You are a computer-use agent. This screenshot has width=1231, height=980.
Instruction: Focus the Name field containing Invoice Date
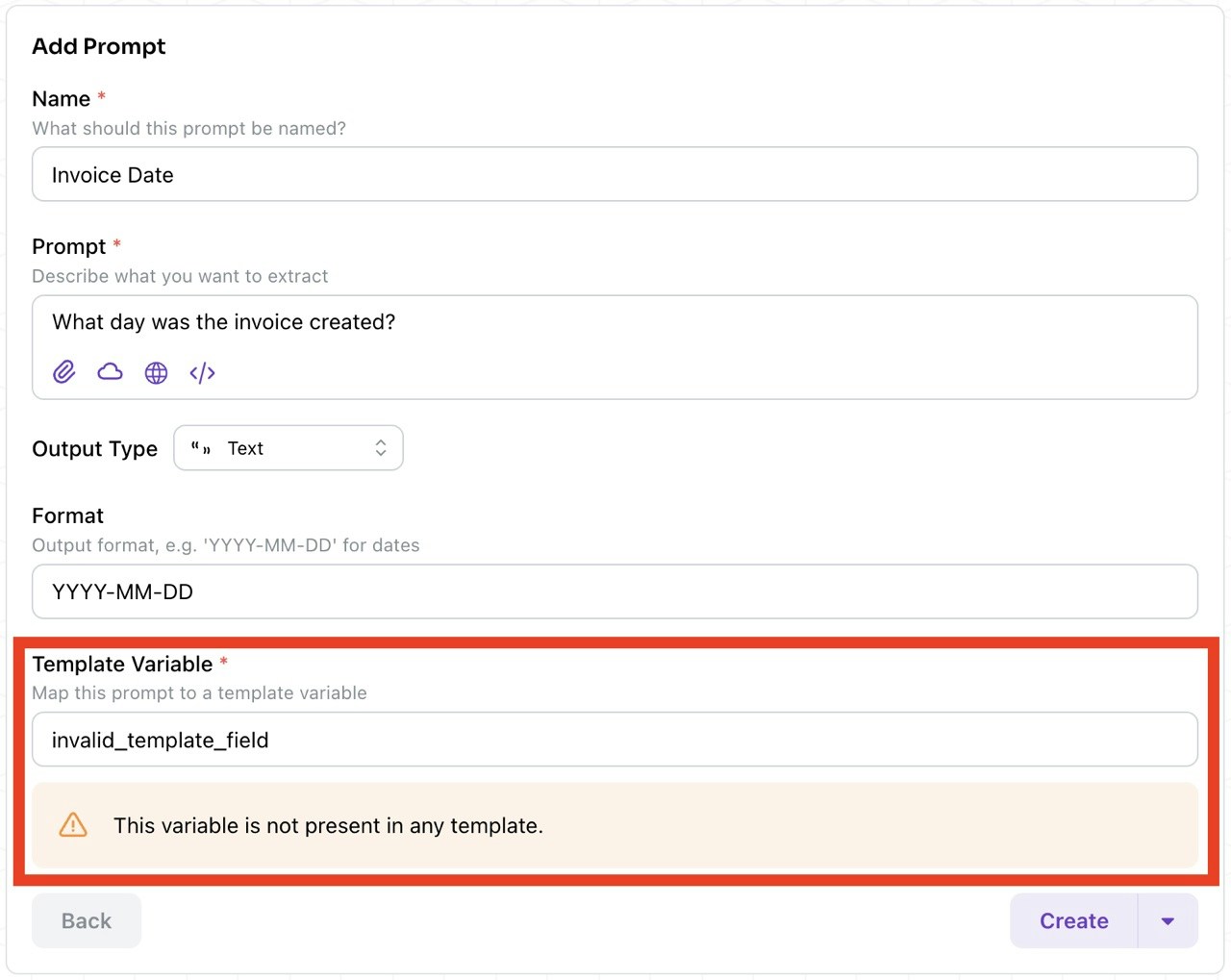click(x=615, y=174)
